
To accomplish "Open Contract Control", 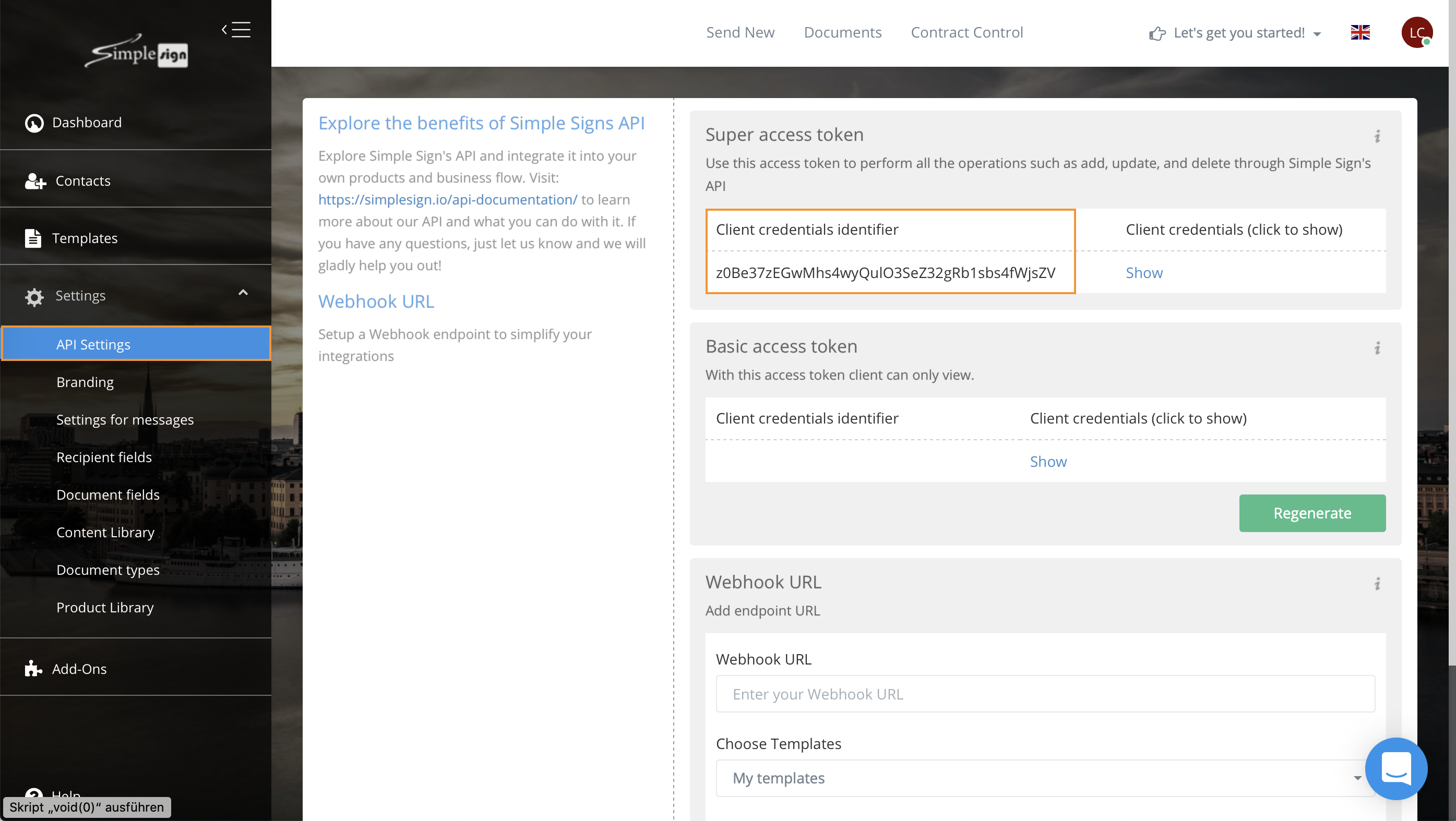I will [966, 32].
